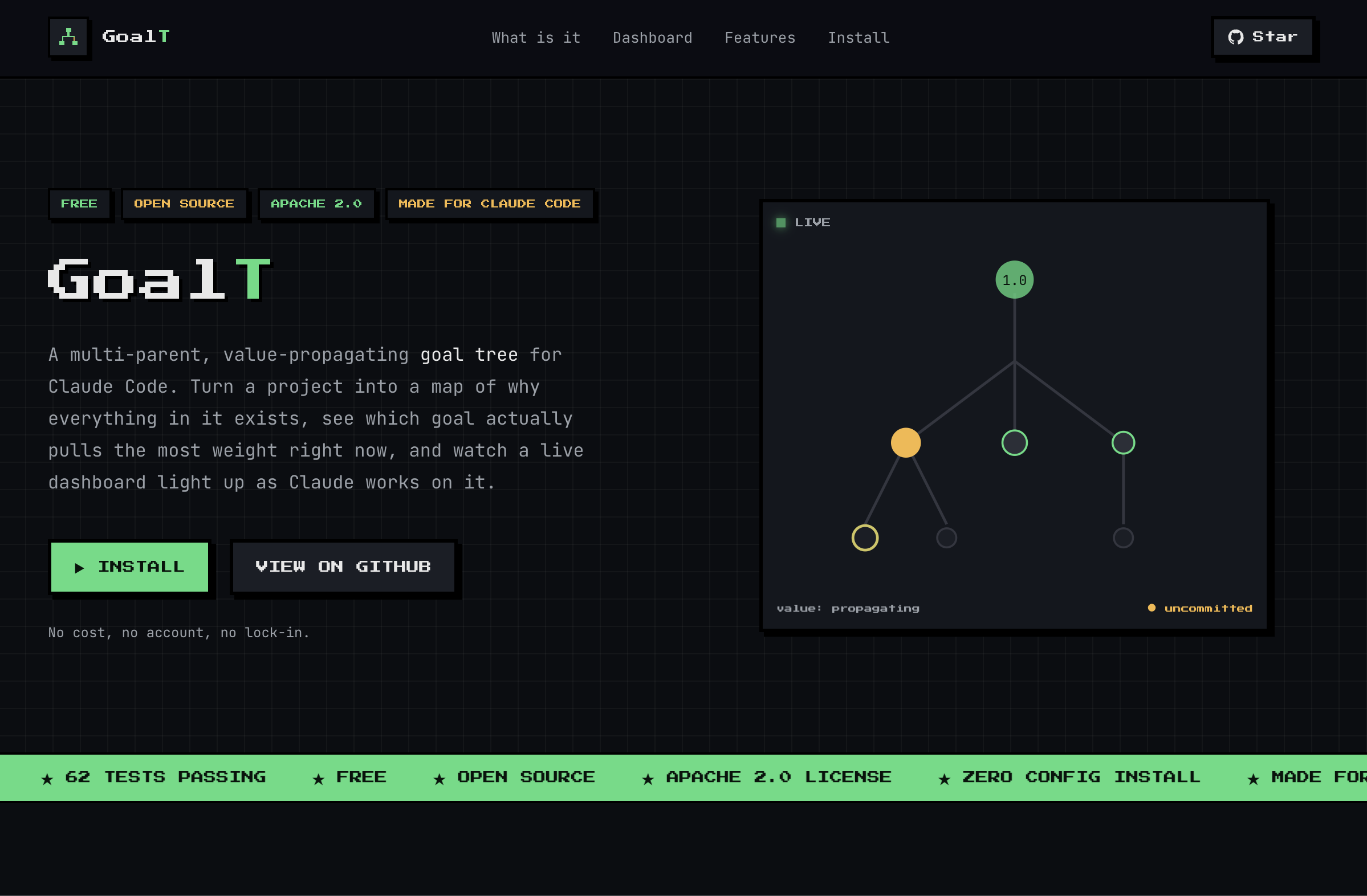
Task: Click the green INSTALL button
Action: pyautogui.click(x=130, y=567)
